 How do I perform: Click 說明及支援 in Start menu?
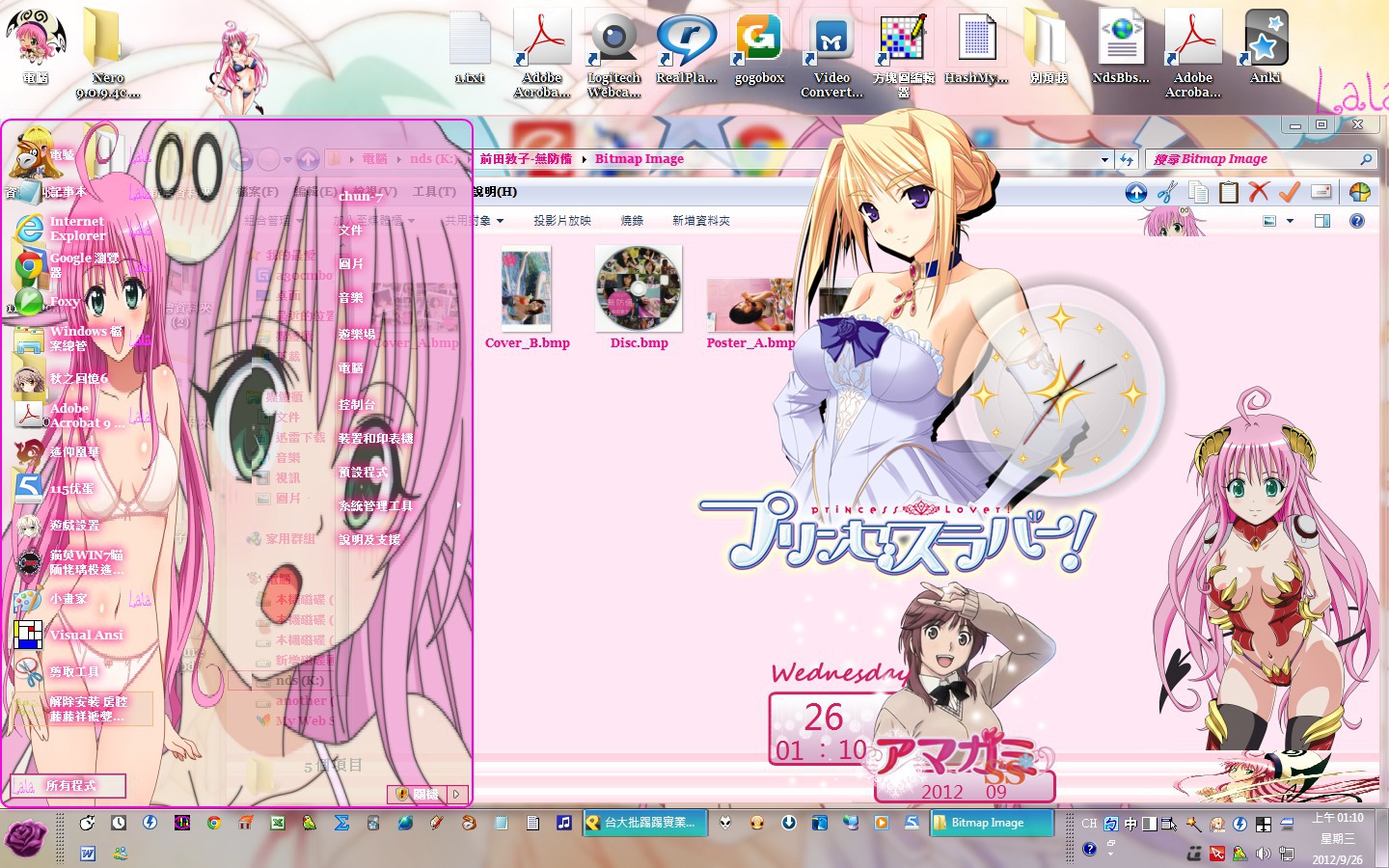point(369,539)
